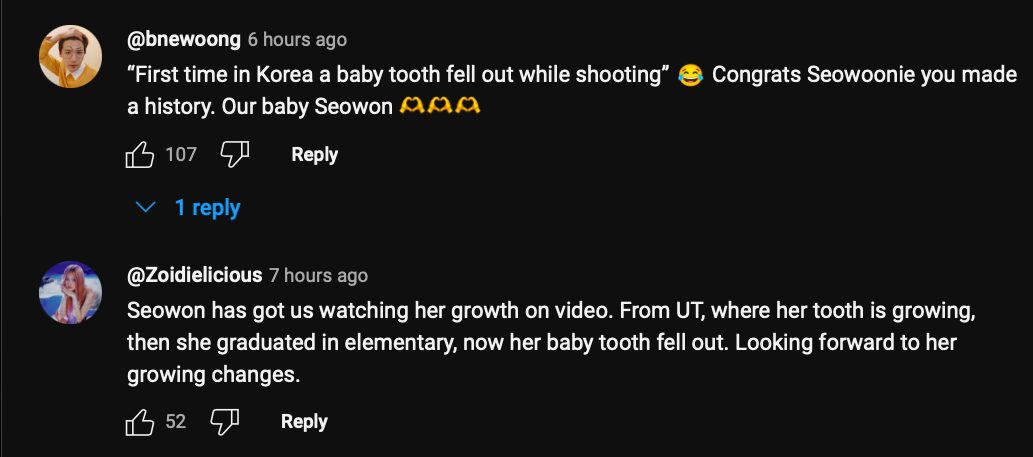Open the @Zoidielicious channel username link

pyautogui.click(x=194, y=275)
